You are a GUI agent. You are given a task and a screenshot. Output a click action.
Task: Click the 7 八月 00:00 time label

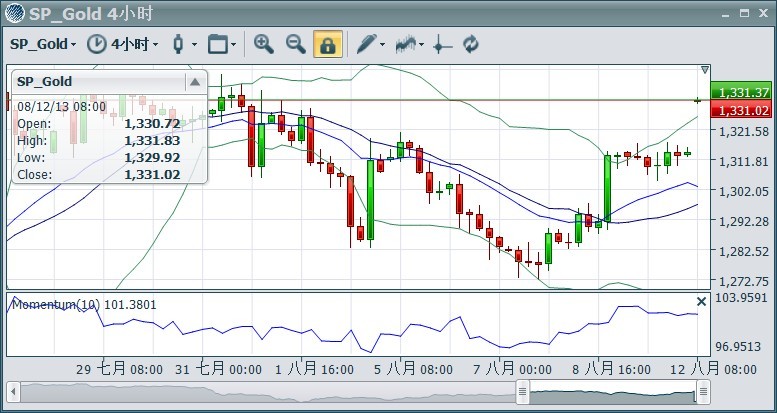(x=512, y=369)
